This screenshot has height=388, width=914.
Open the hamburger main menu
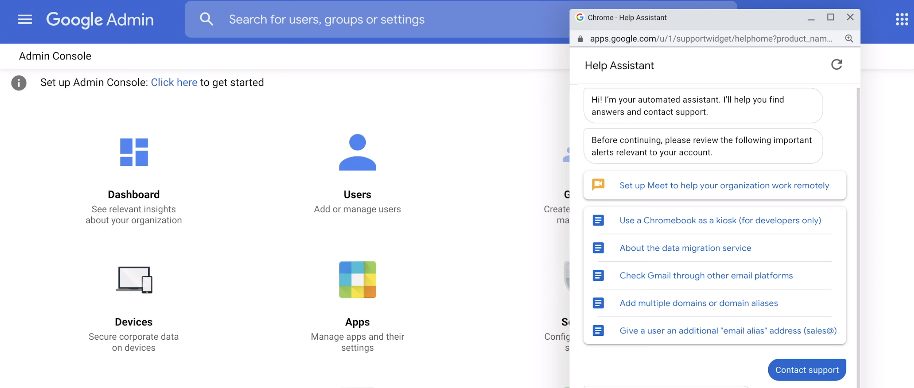24,19
